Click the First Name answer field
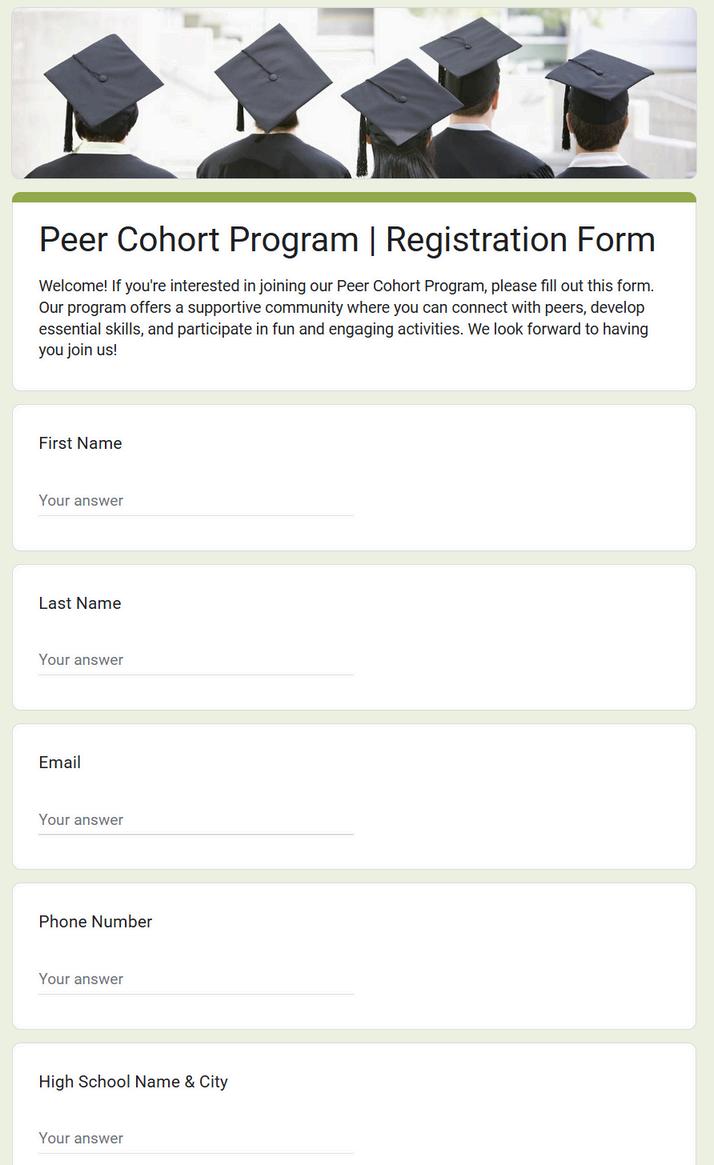714x1165 pixels. point(195,500)
